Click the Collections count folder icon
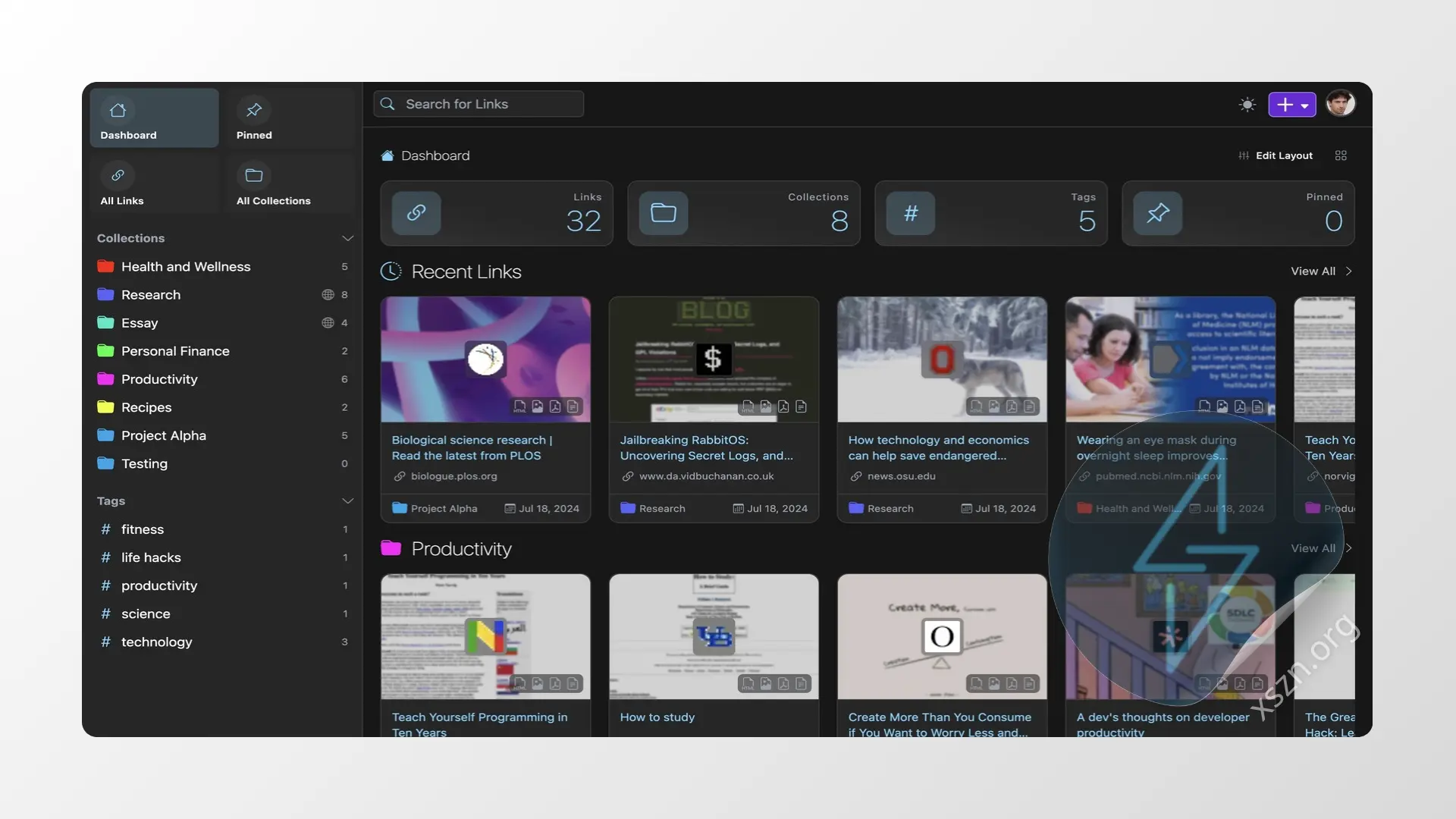Image resolution: width=1456 pixels, height=819 pixels. pyautogui.click(x=664, y=213)
